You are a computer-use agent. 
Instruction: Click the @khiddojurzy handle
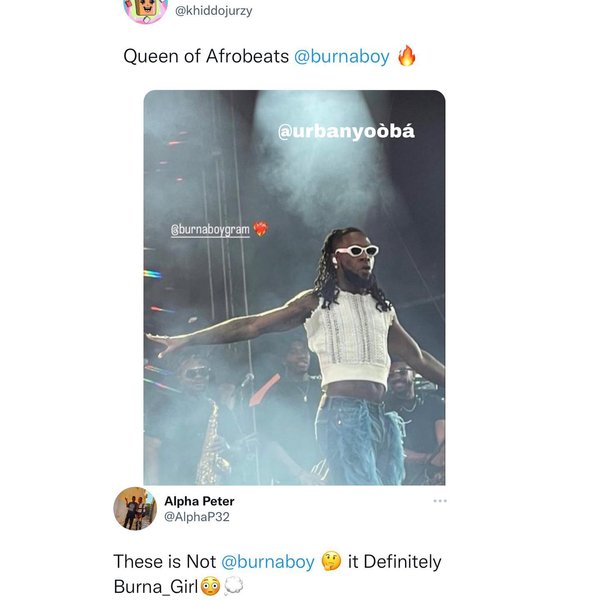tap(214, 10)
